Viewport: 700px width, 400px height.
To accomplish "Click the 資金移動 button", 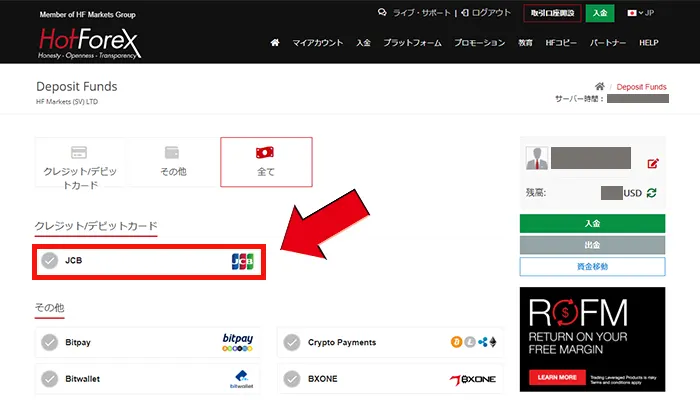I will pos(592,267).
